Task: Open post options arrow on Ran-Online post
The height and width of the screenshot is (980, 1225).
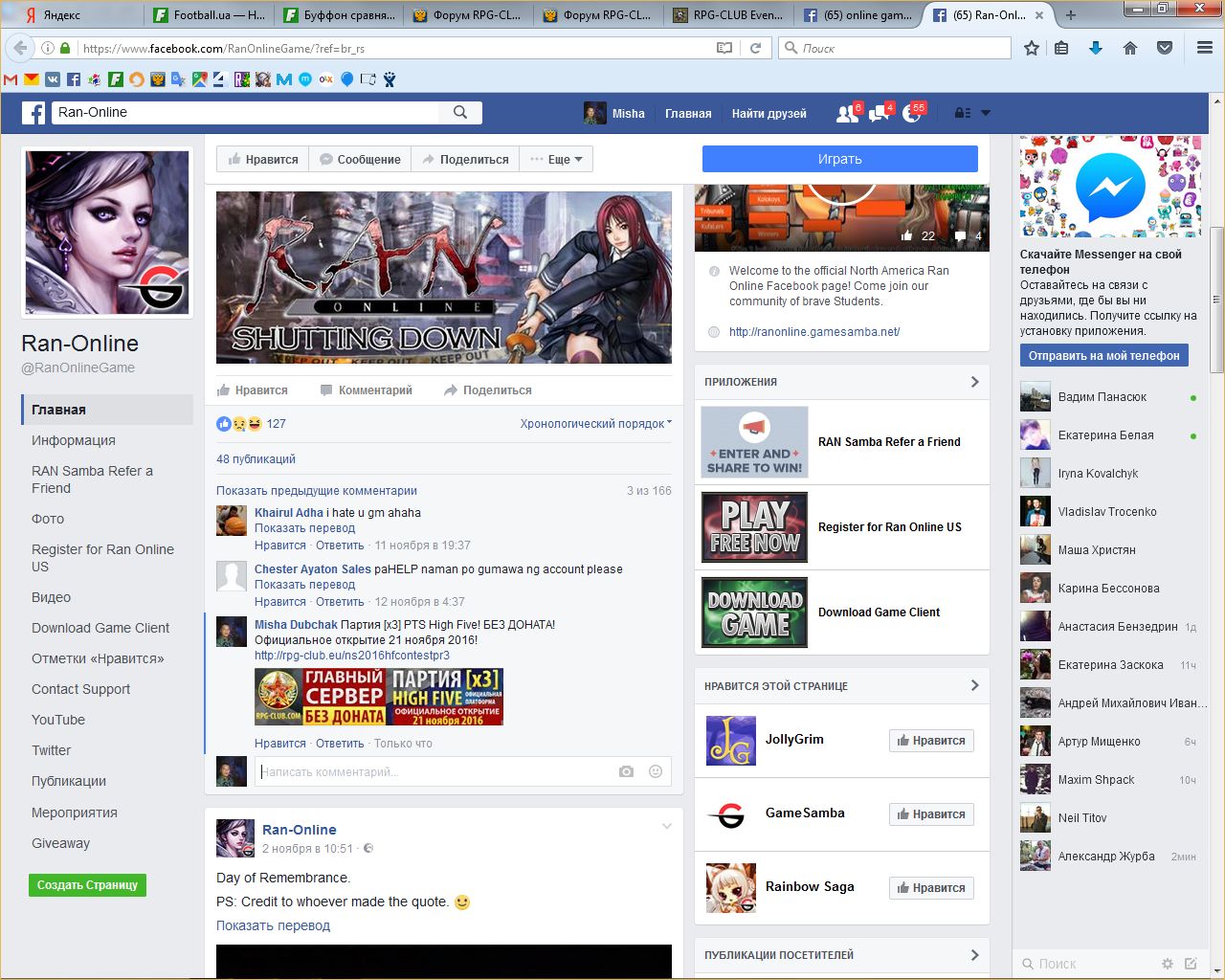Action: (x=667, y=826)
